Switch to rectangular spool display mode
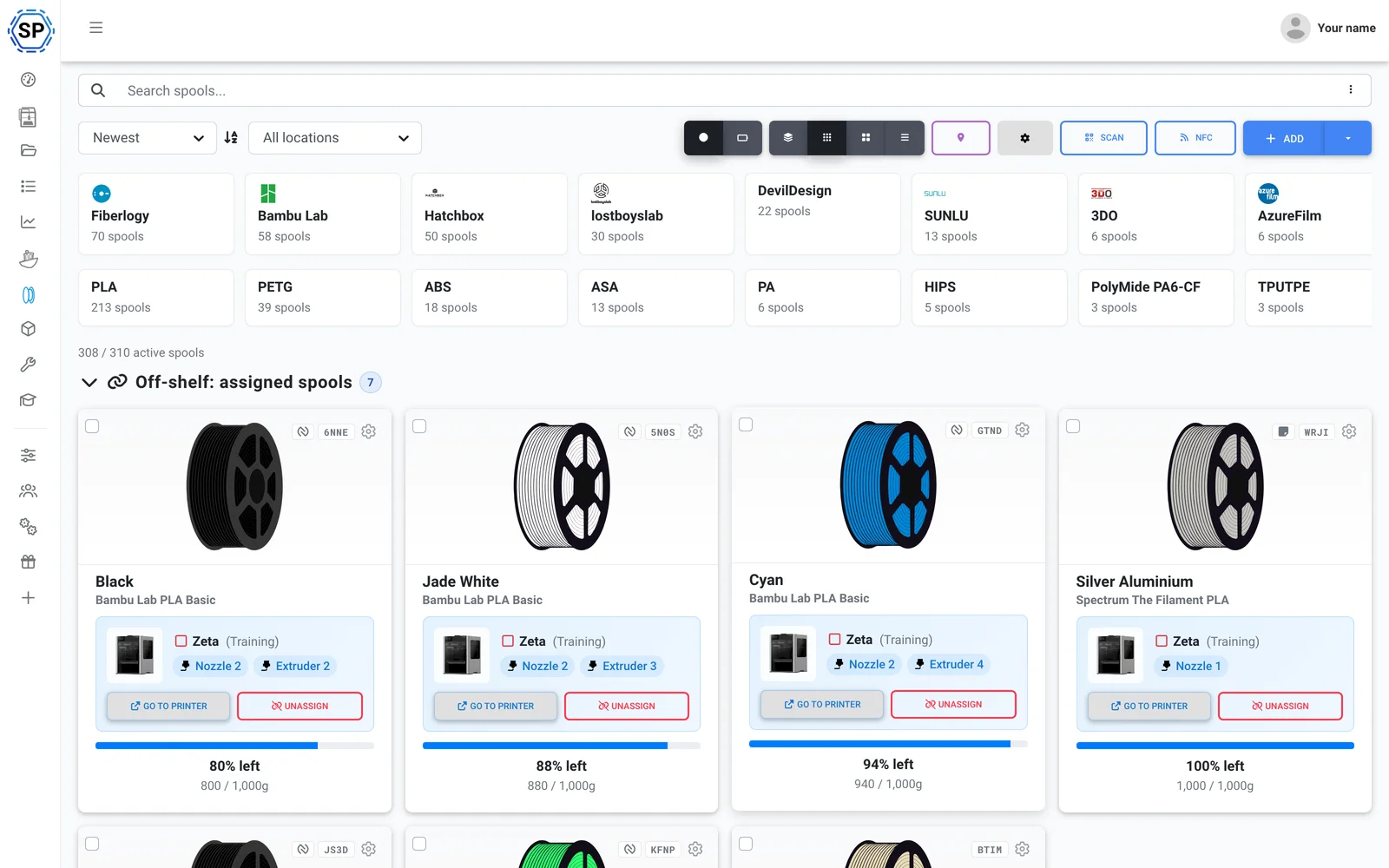This screenshot has width=1389, height=868. [x=742, y=138]
